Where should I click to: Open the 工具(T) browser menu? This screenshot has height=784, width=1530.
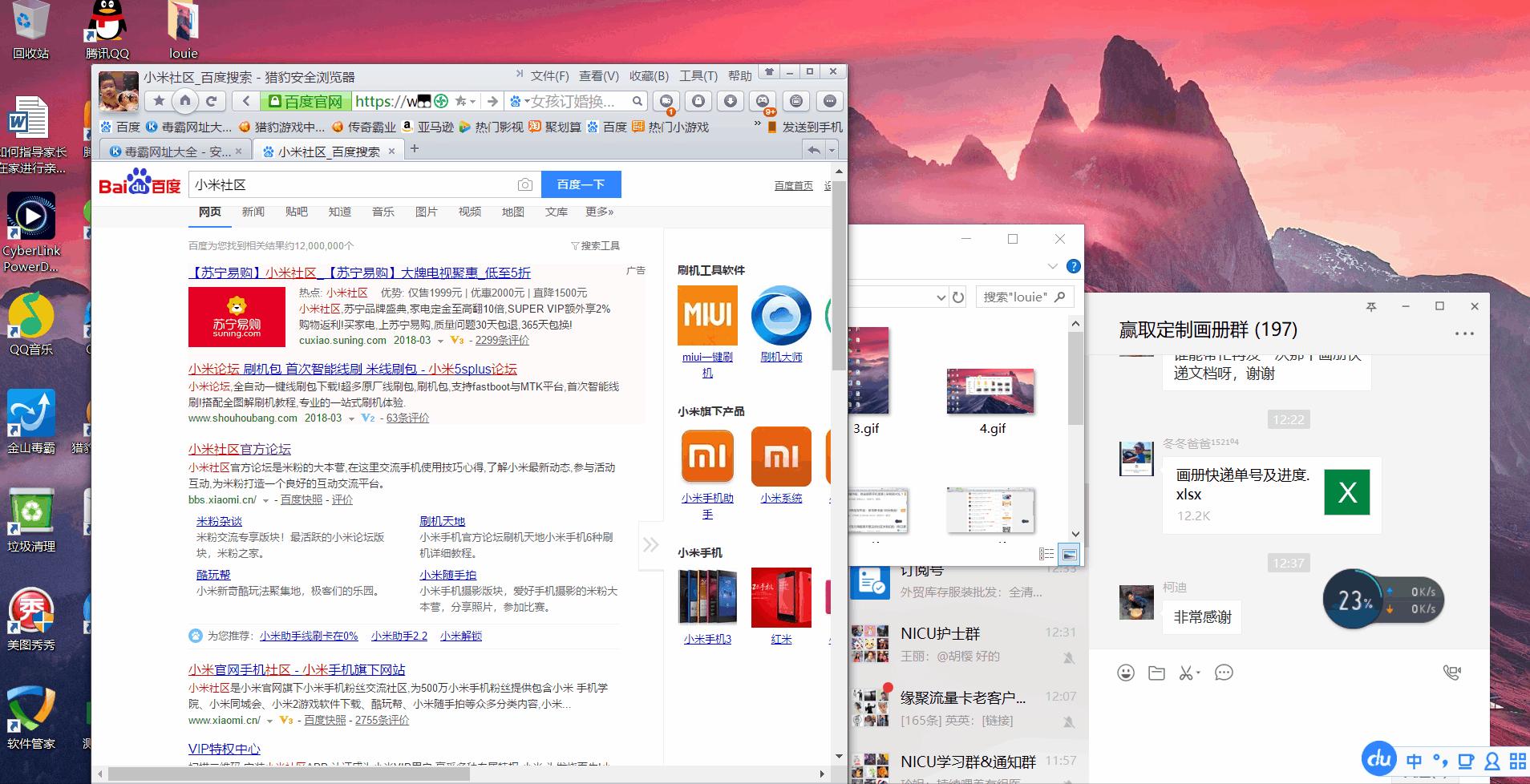[698, 76]
